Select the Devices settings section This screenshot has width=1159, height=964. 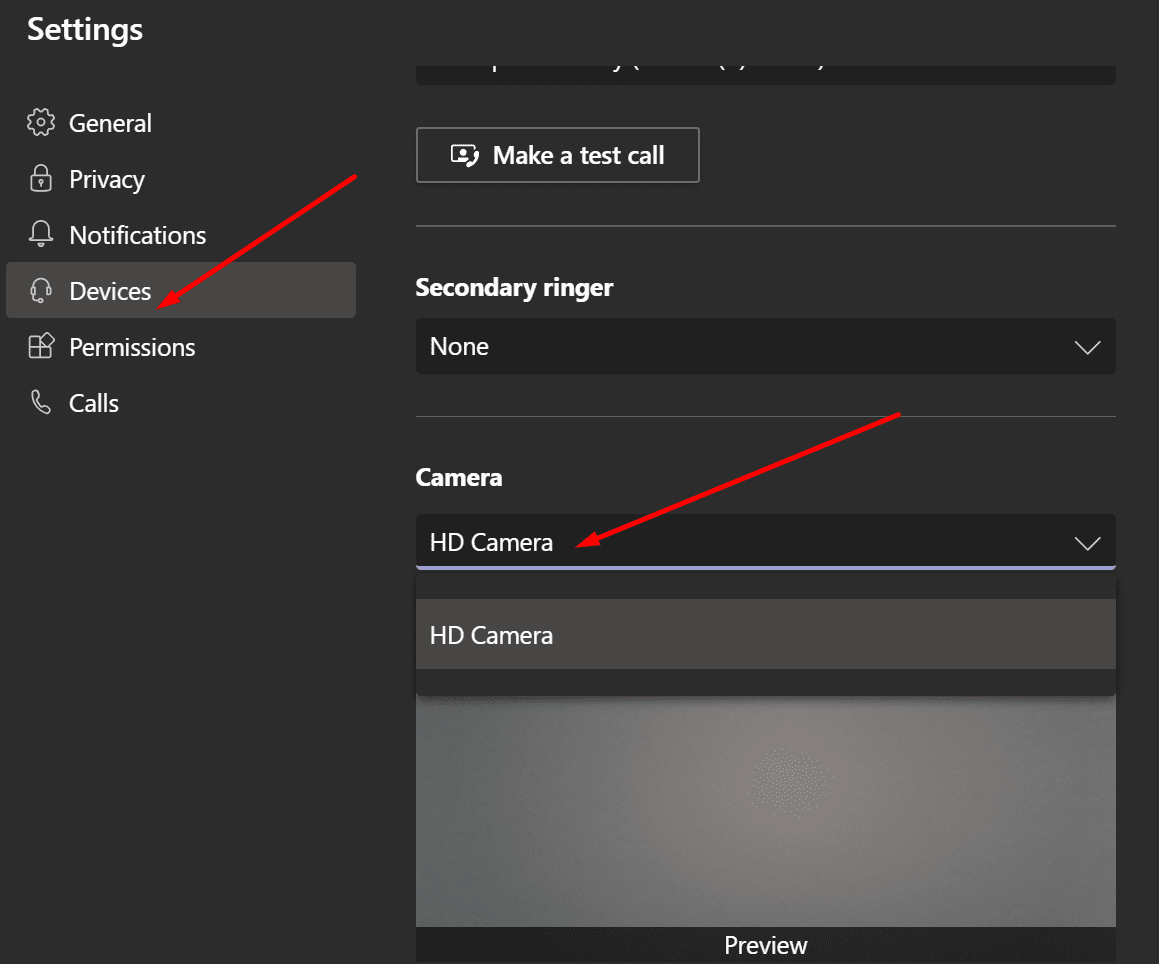click(181, 290)
